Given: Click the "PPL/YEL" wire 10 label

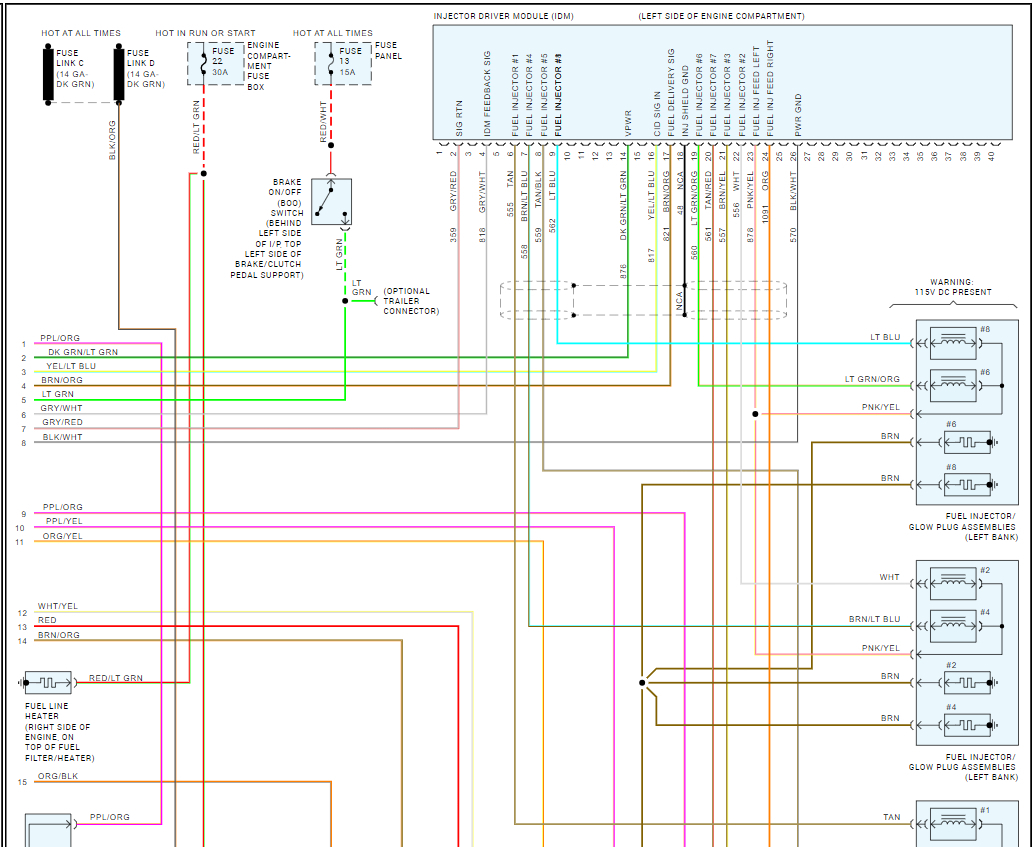Looking at the screenshot, I should tap(64, 521).
